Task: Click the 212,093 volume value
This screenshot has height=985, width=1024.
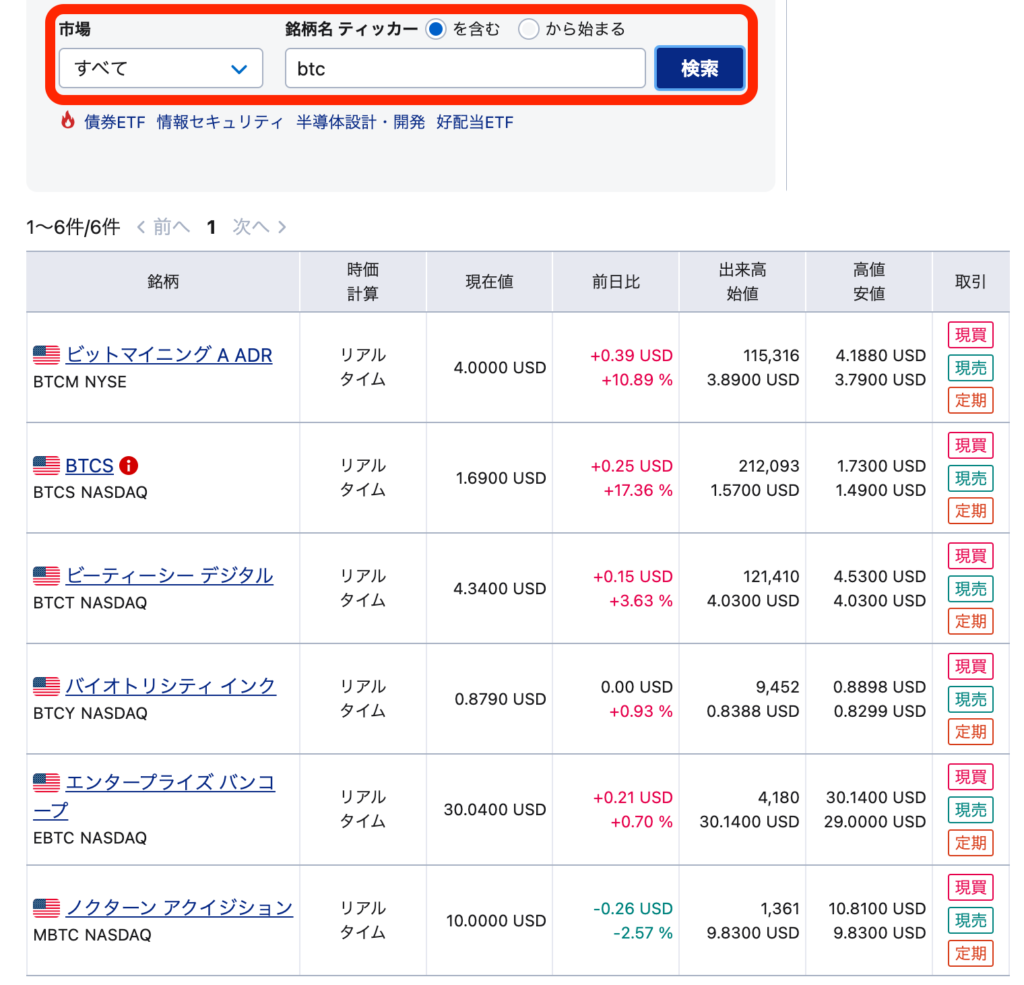Action: click(x=769, y=466)
